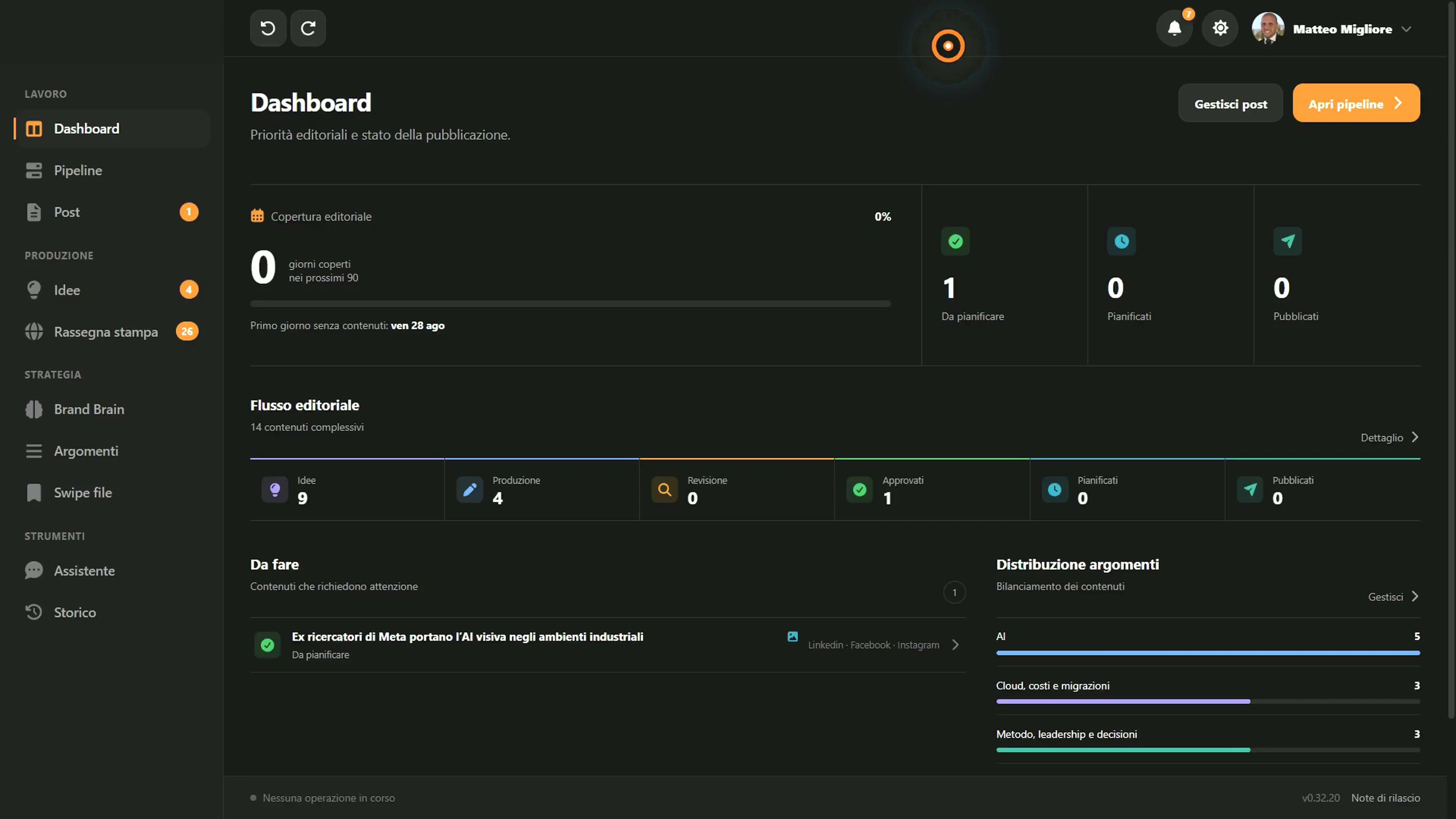
Task: Toggle the sun theme icon
Action: click(1220, 28)
